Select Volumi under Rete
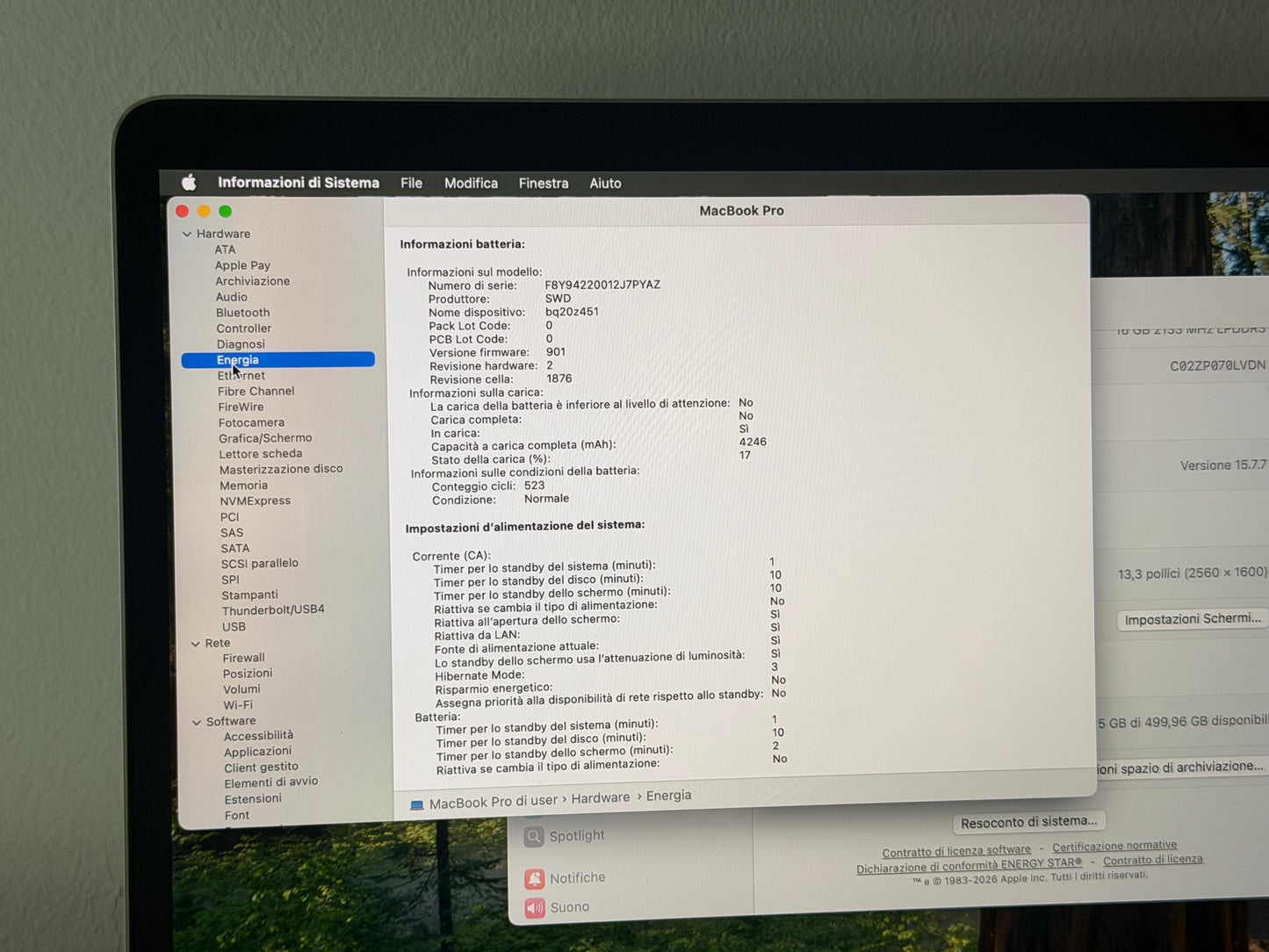The height and width of the screenshot is (952, 1269). pos(242,689)
